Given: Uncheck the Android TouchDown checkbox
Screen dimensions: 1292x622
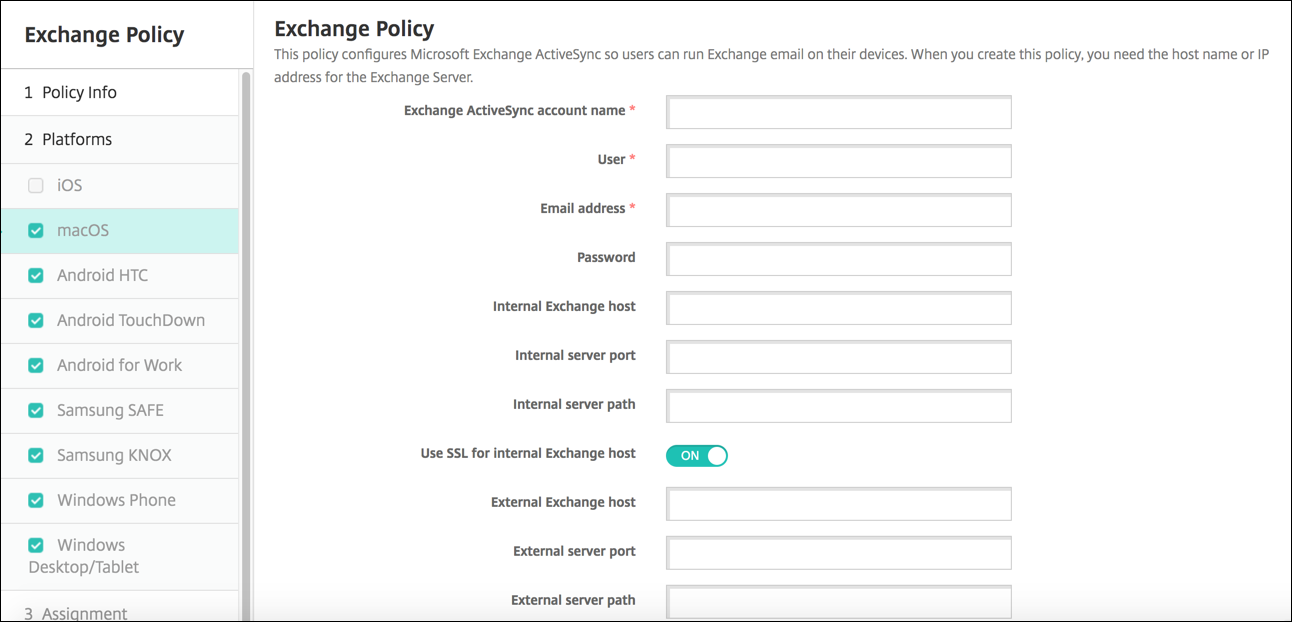Looking at the screenshot, I should click(36, 321).
